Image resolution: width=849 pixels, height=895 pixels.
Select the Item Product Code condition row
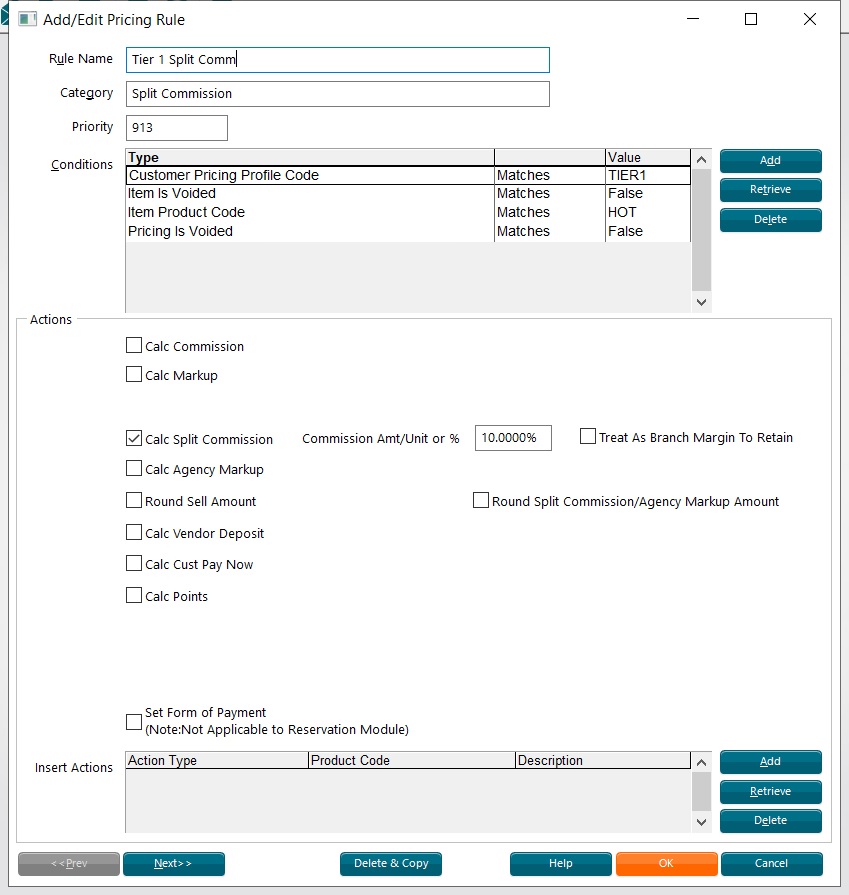pos(408,212)
